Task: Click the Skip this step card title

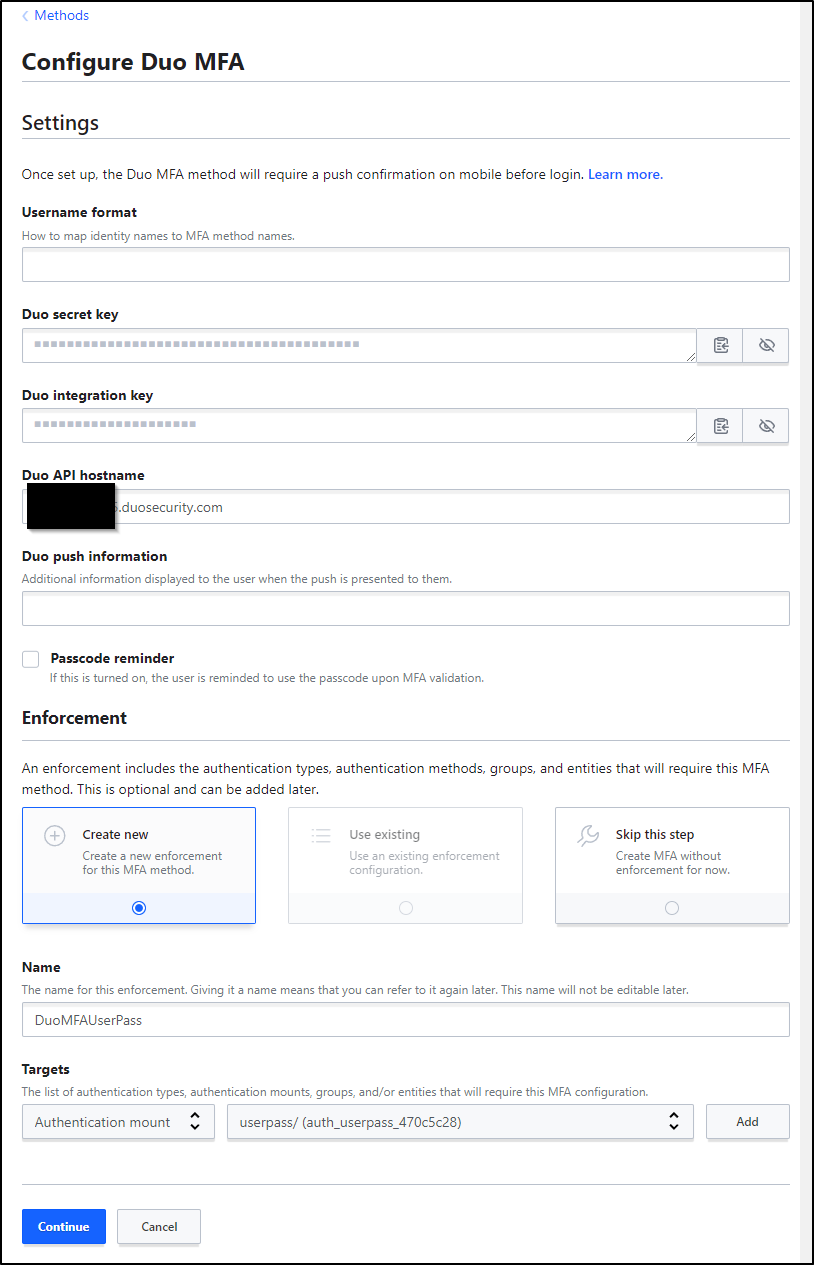Action: coord(655,835)
